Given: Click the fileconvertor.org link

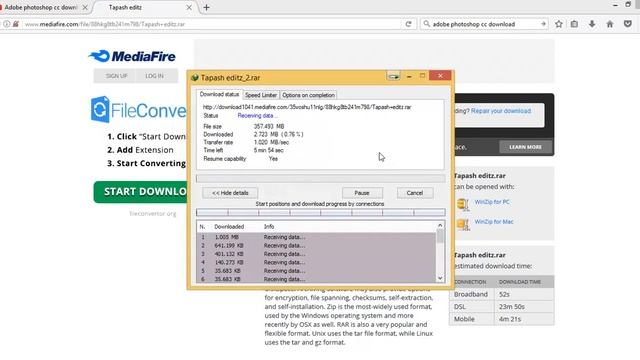Looking at the screenshot, I should (x=153, y=213).
